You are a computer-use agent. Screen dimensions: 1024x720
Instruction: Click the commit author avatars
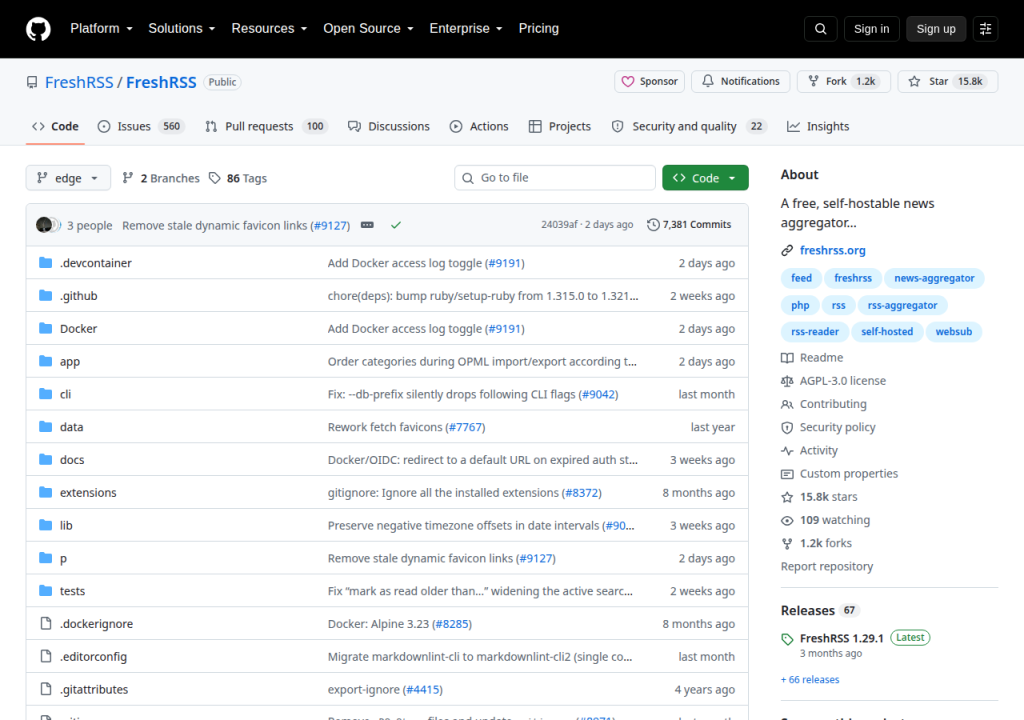click(48, 225)
